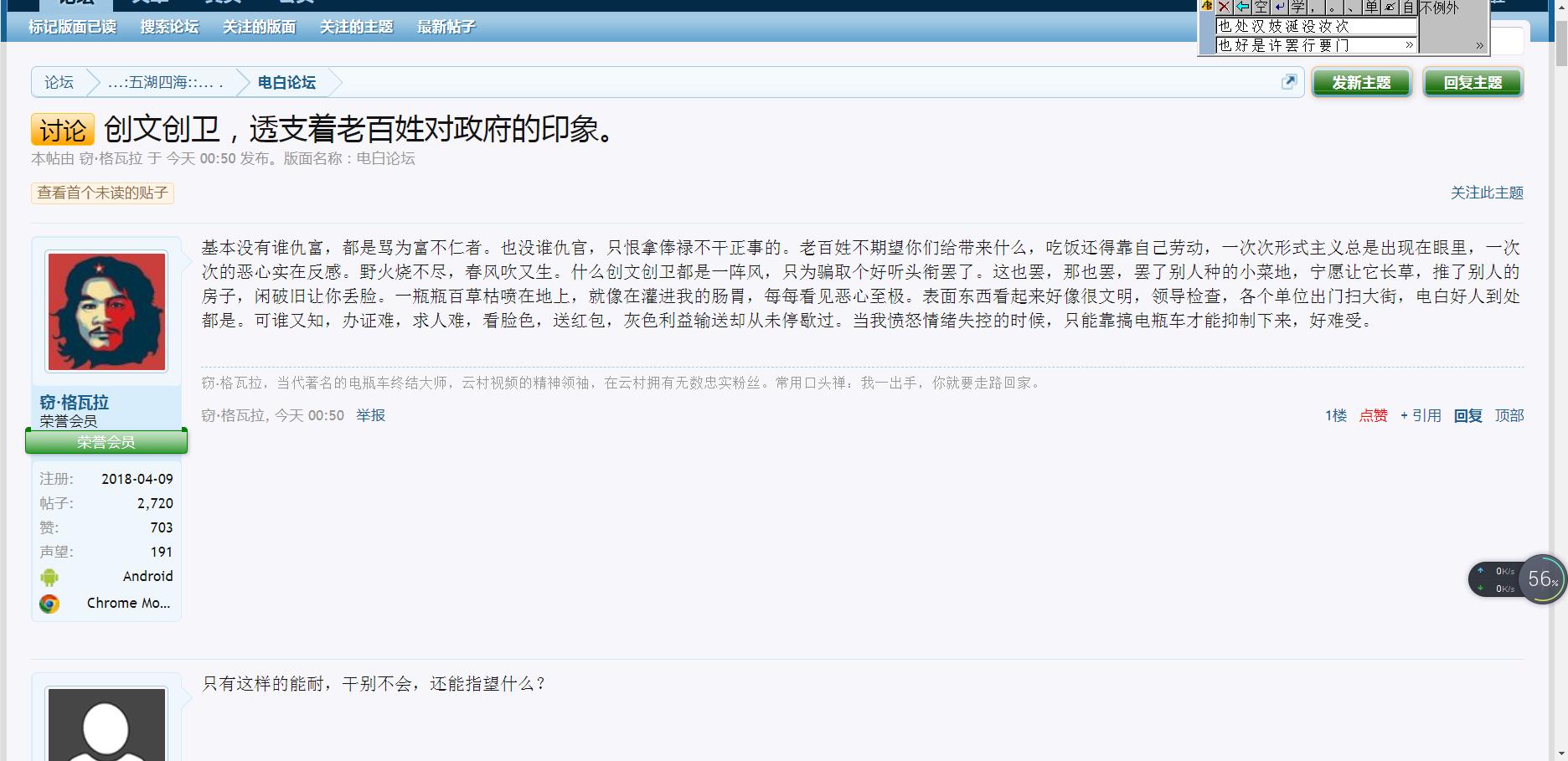
Task: Expand the IME phrase panel double-arrow
Action: click(x=1479, y=45)
